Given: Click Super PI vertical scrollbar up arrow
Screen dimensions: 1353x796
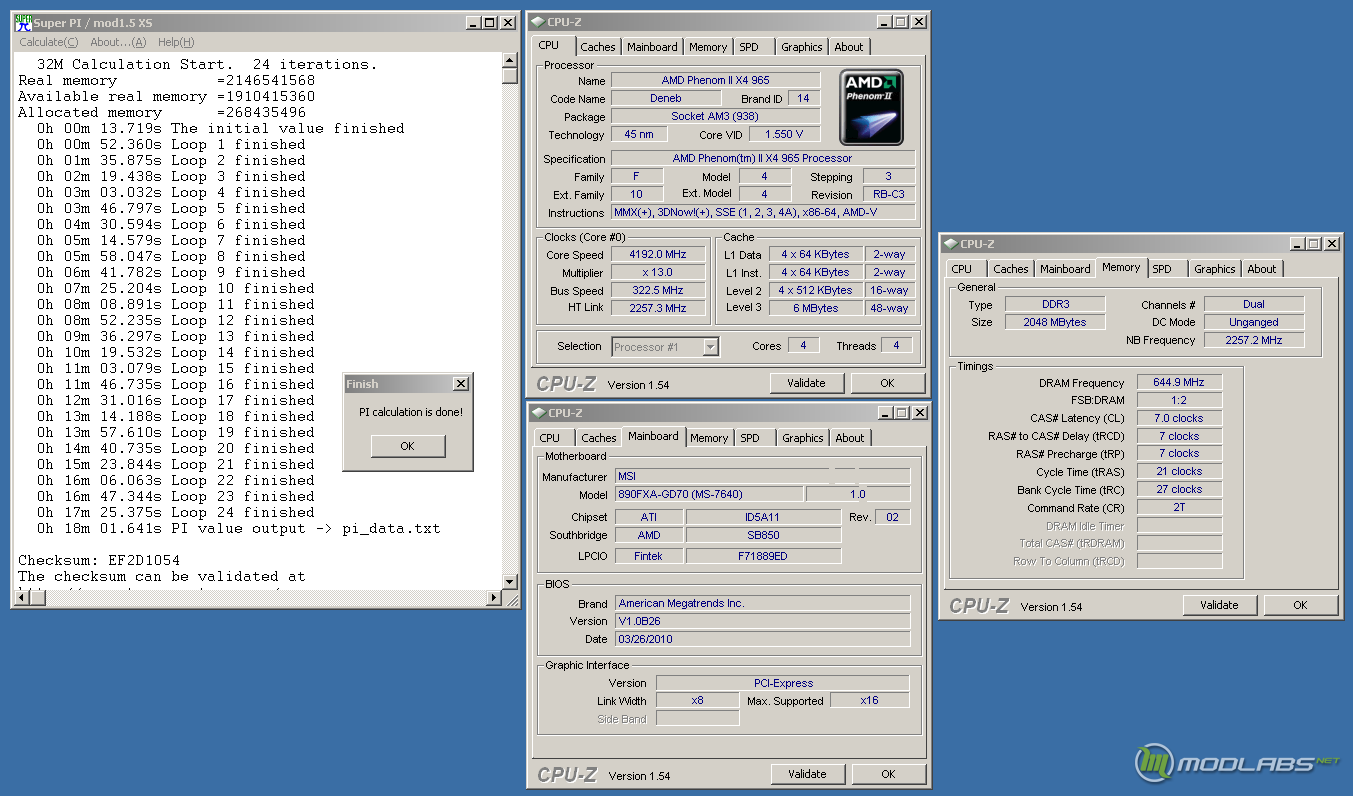Looking at the screenshot, I should (510, 60).
